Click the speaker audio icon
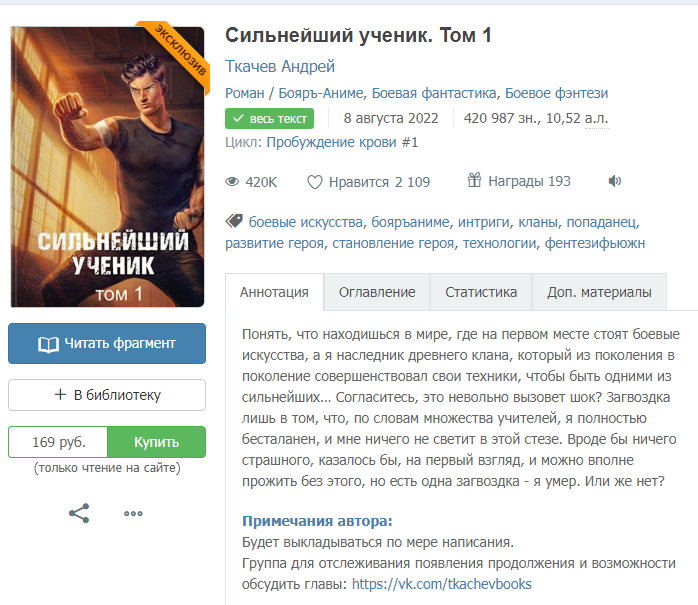 [x=615, y=181]
